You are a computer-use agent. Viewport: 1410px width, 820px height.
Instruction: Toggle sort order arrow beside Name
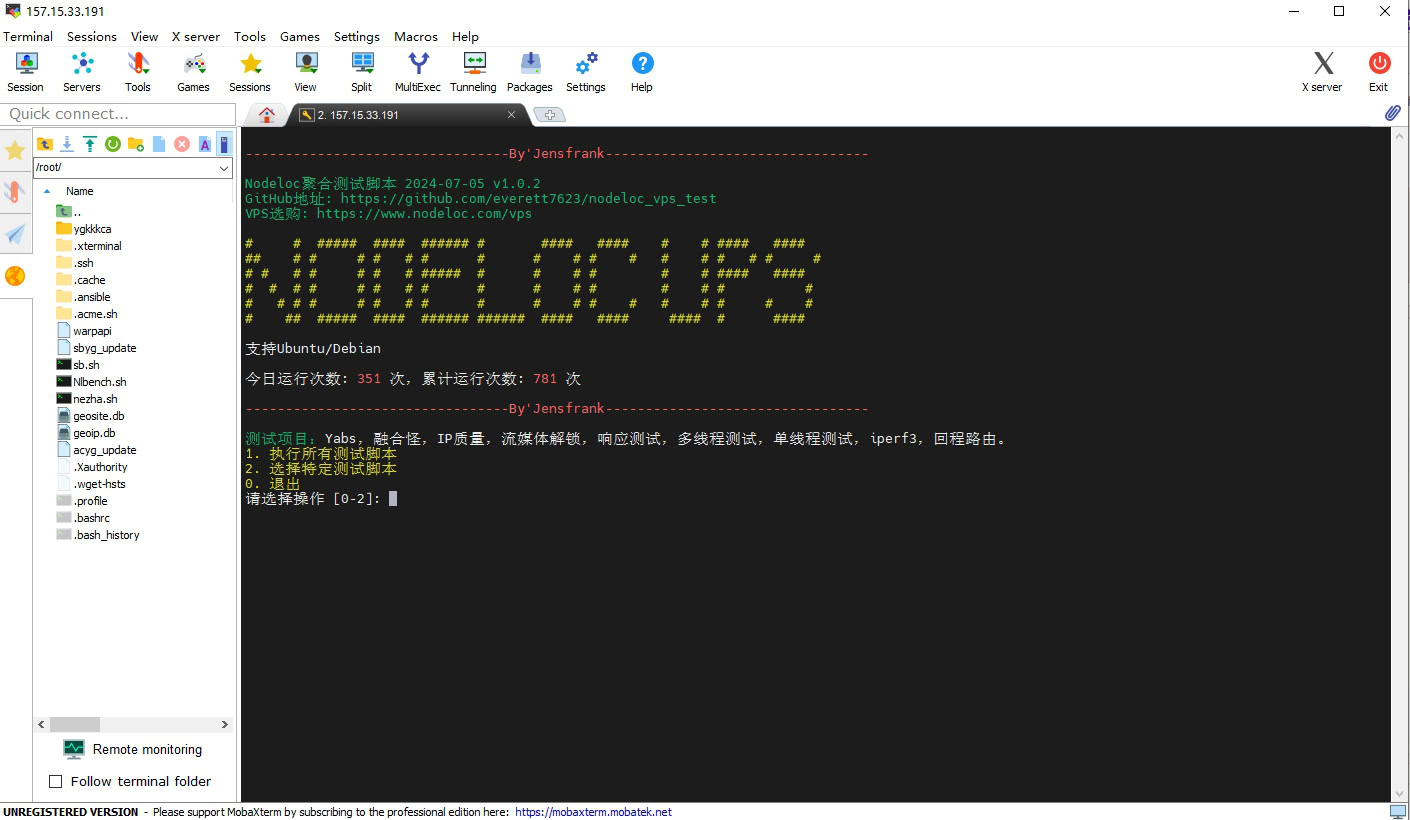click(47, 191)
